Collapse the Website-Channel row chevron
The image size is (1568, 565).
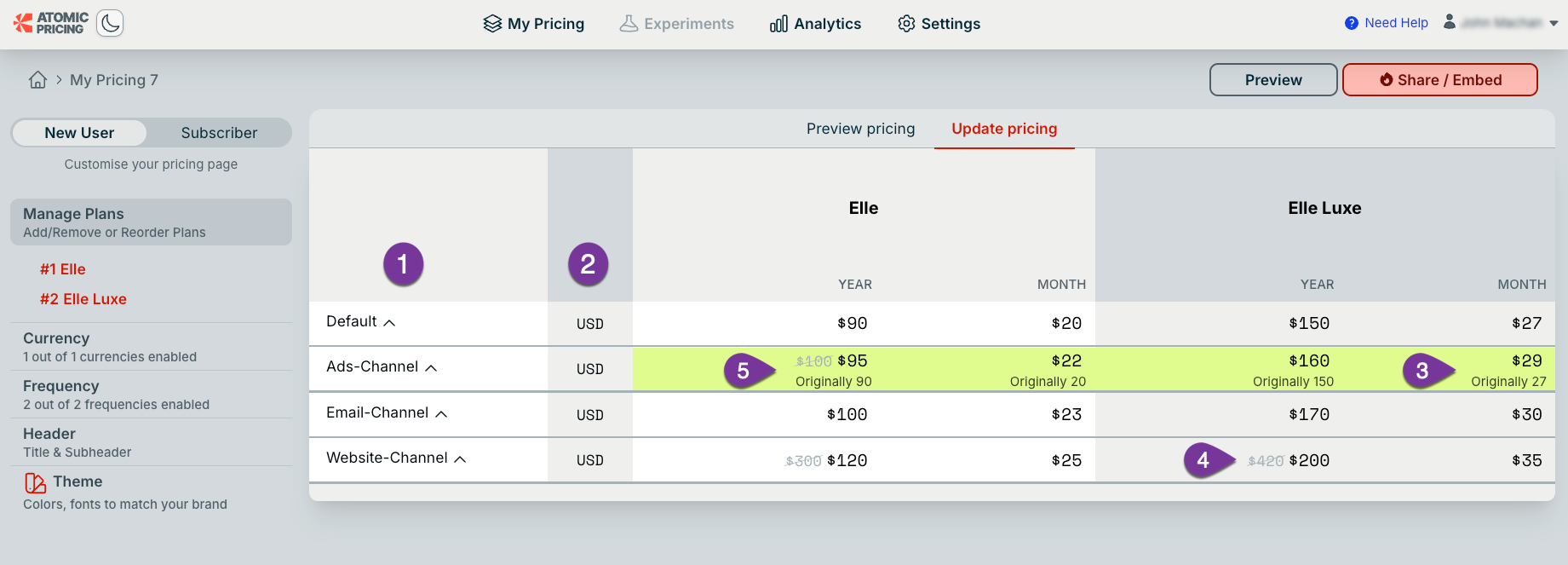460,459
